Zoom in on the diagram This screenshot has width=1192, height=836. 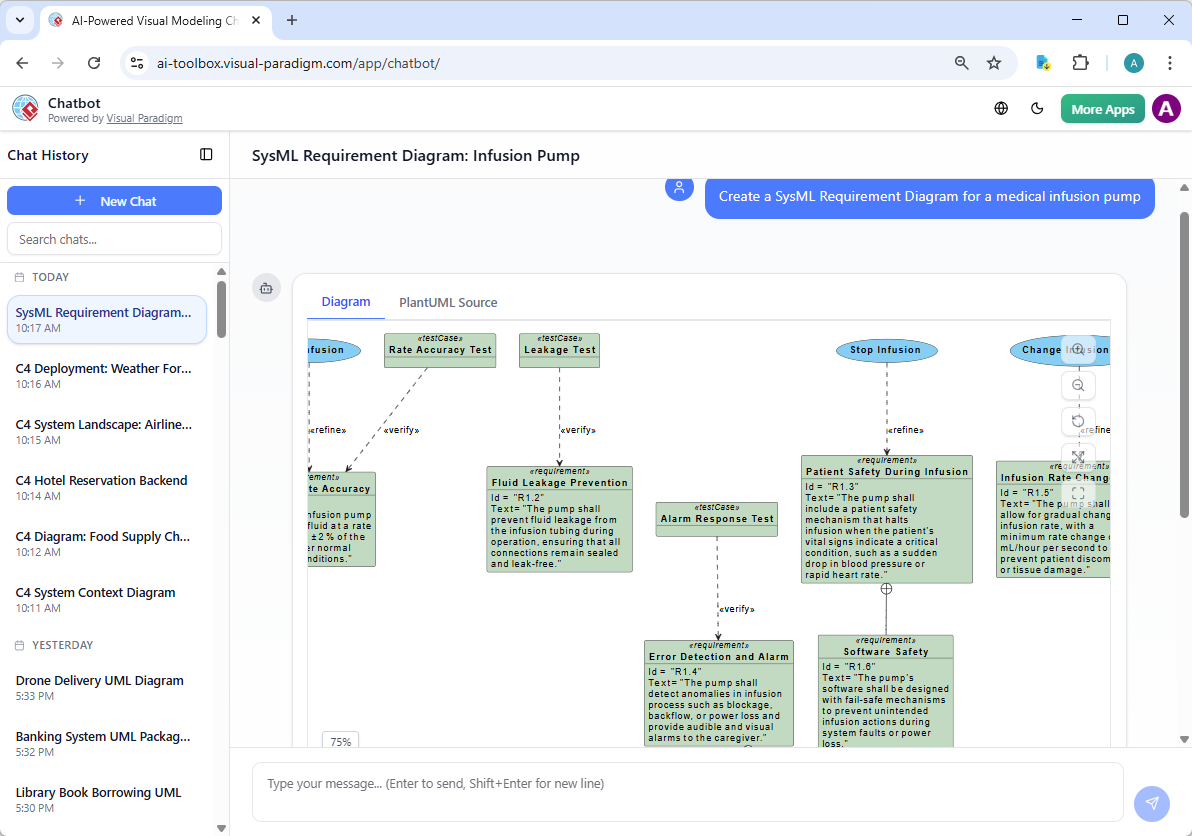(1078, 349)
